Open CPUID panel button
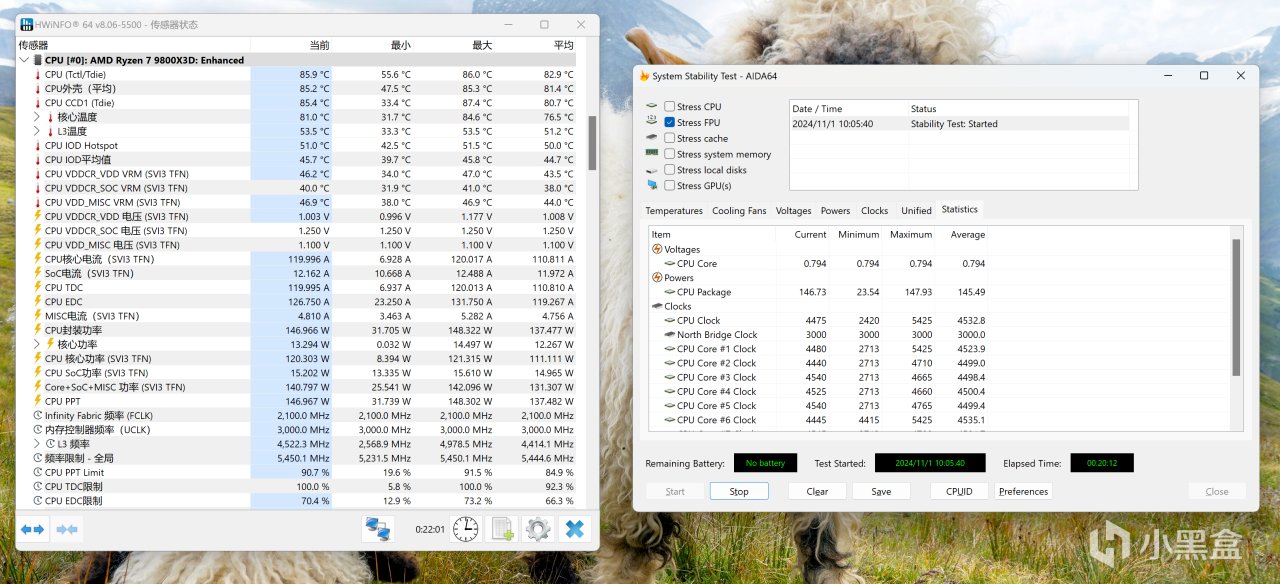Viewport: 1280px width, 584px height. pyautogui.click(x=959, y=491)
